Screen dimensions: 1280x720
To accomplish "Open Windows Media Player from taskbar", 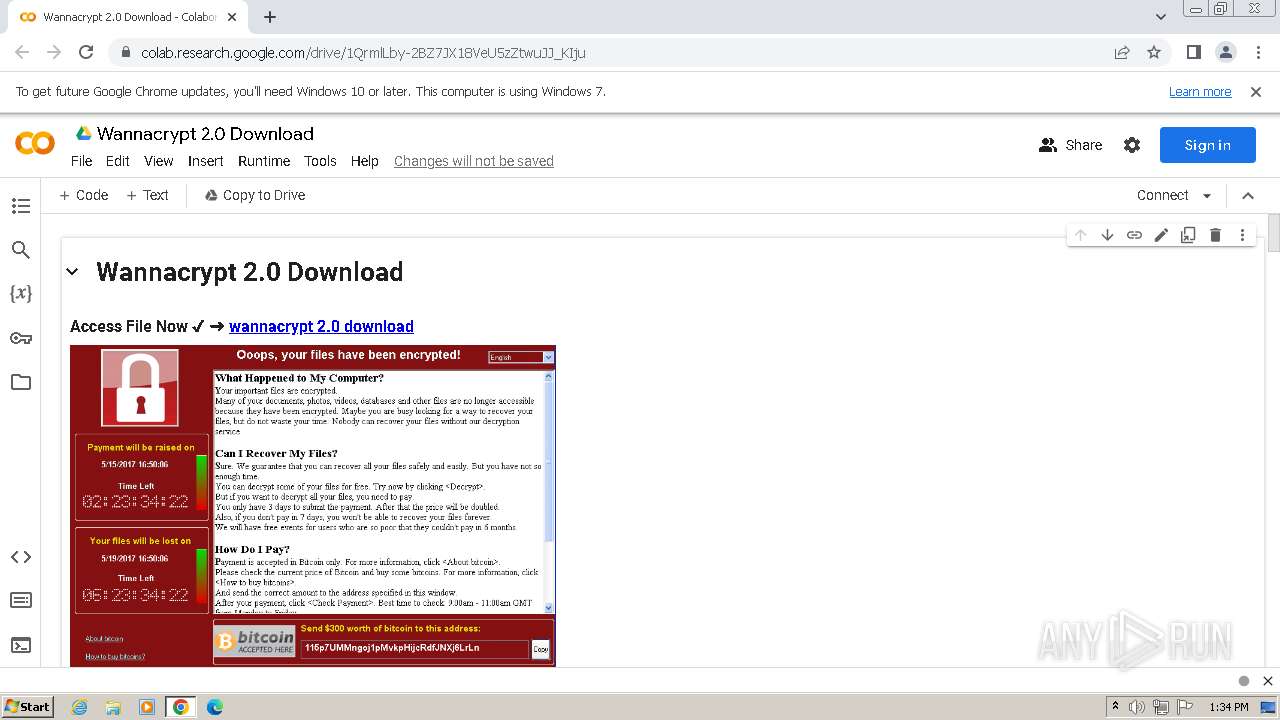I will pyautogui.click(x=147, y=707).
